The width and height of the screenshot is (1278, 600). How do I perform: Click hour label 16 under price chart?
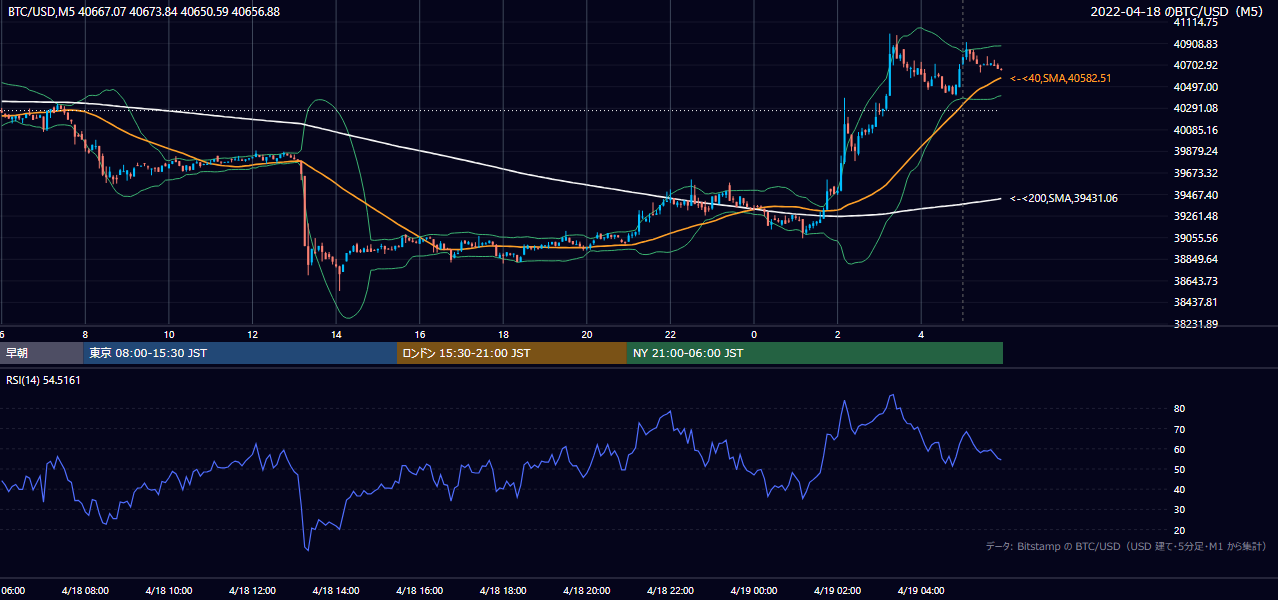click(420, 334)
